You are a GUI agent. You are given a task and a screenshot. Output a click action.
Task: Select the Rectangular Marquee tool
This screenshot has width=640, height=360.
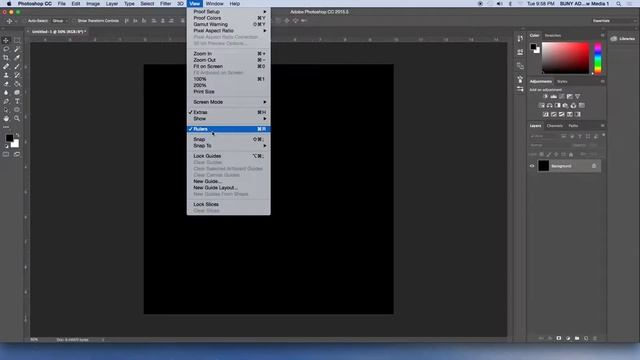tap(17, 40)
